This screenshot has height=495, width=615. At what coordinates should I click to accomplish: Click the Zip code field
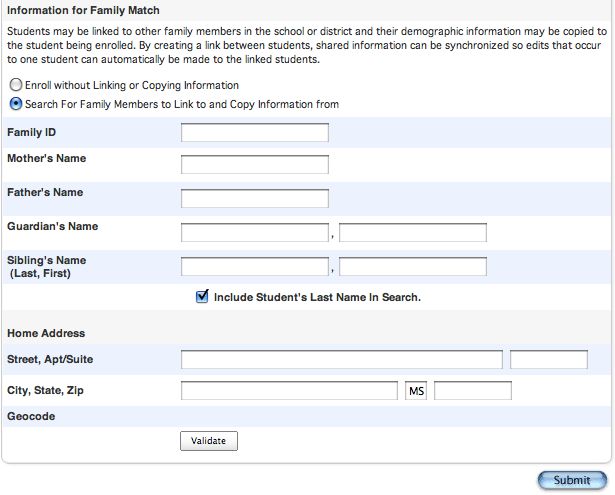[x=473, y=391]
